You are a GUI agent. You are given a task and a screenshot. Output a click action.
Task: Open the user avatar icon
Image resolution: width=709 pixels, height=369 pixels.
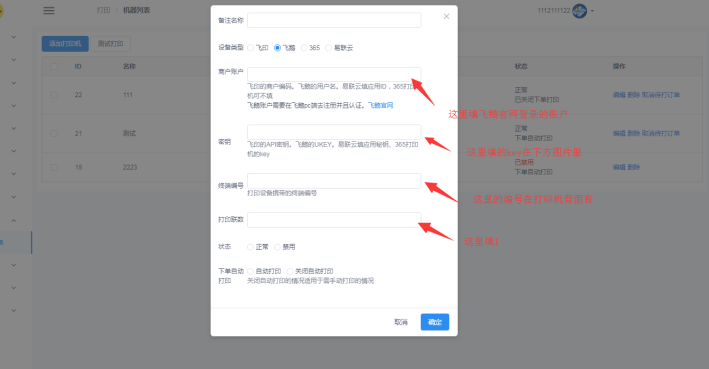coord(579,10)
